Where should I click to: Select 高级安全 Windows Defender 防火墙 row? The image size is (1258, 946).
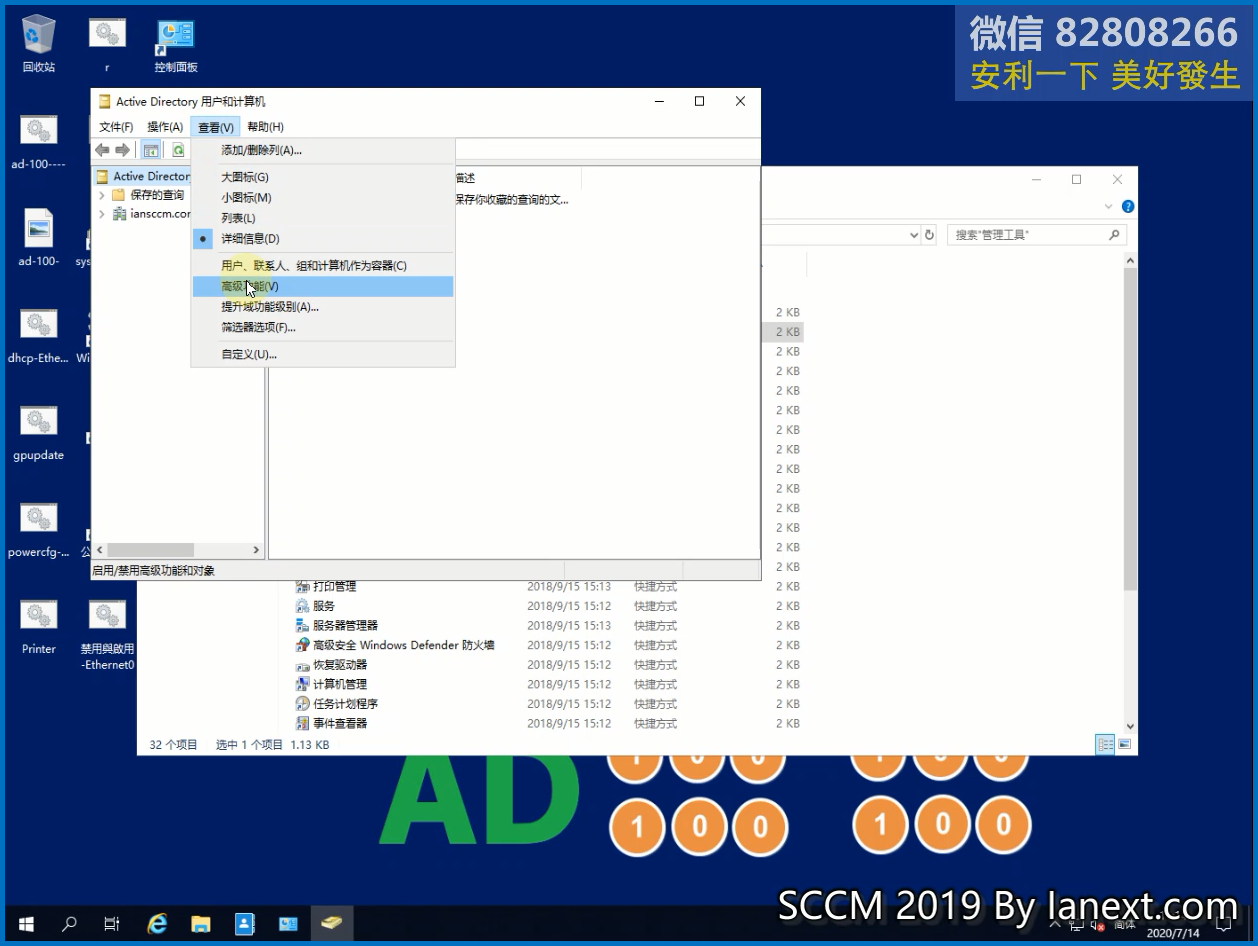coord(548,645)
